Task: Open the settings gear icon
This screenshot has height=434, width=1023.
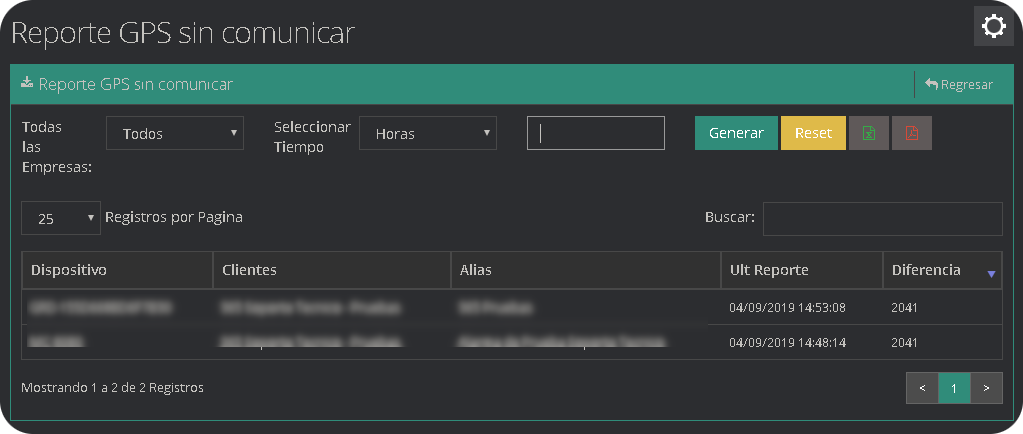Action: [x=993, y=26]
